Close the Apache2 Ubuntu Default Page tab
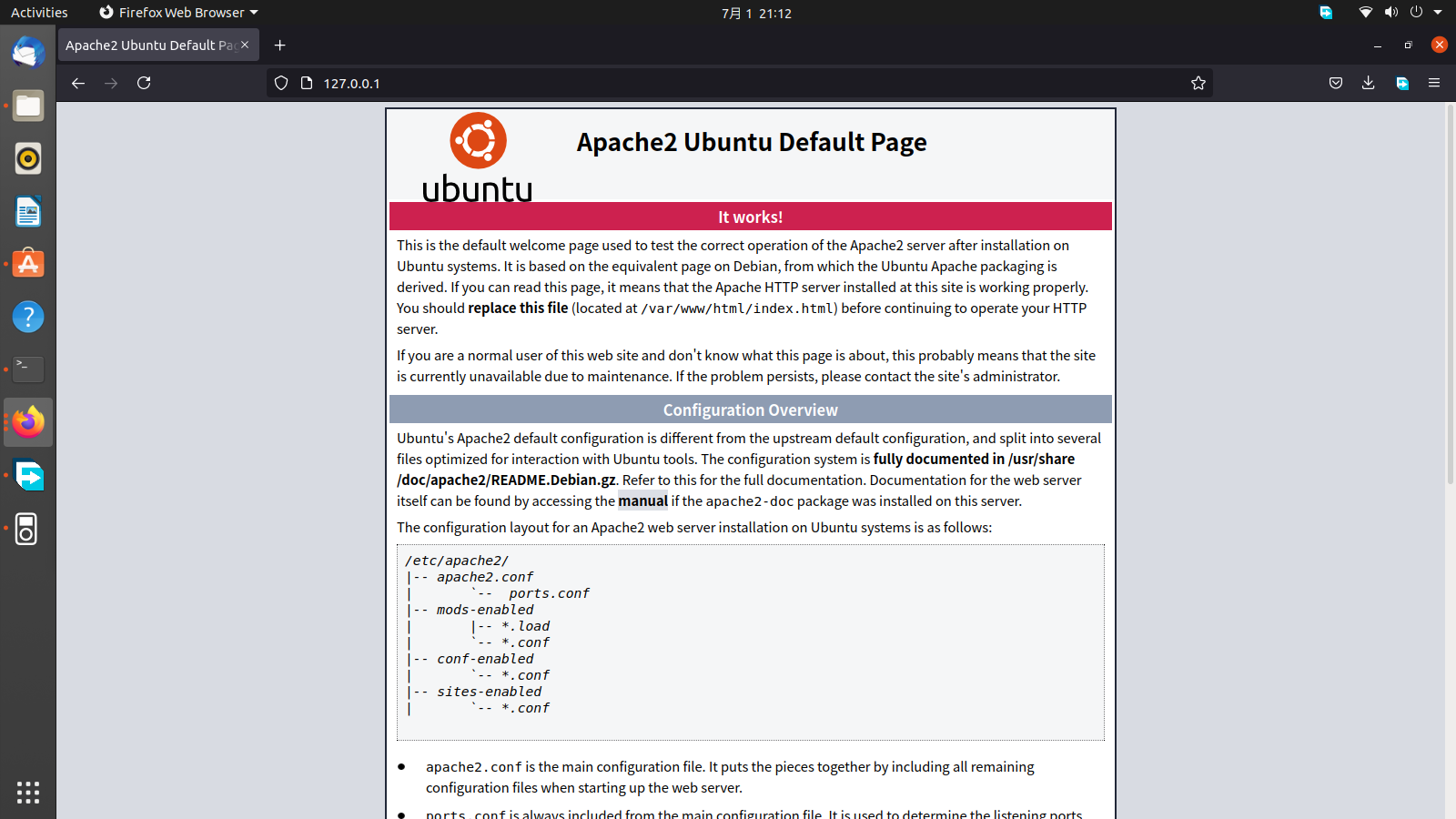The height and width of the screenshot is (819, 1456). [245, 45]
